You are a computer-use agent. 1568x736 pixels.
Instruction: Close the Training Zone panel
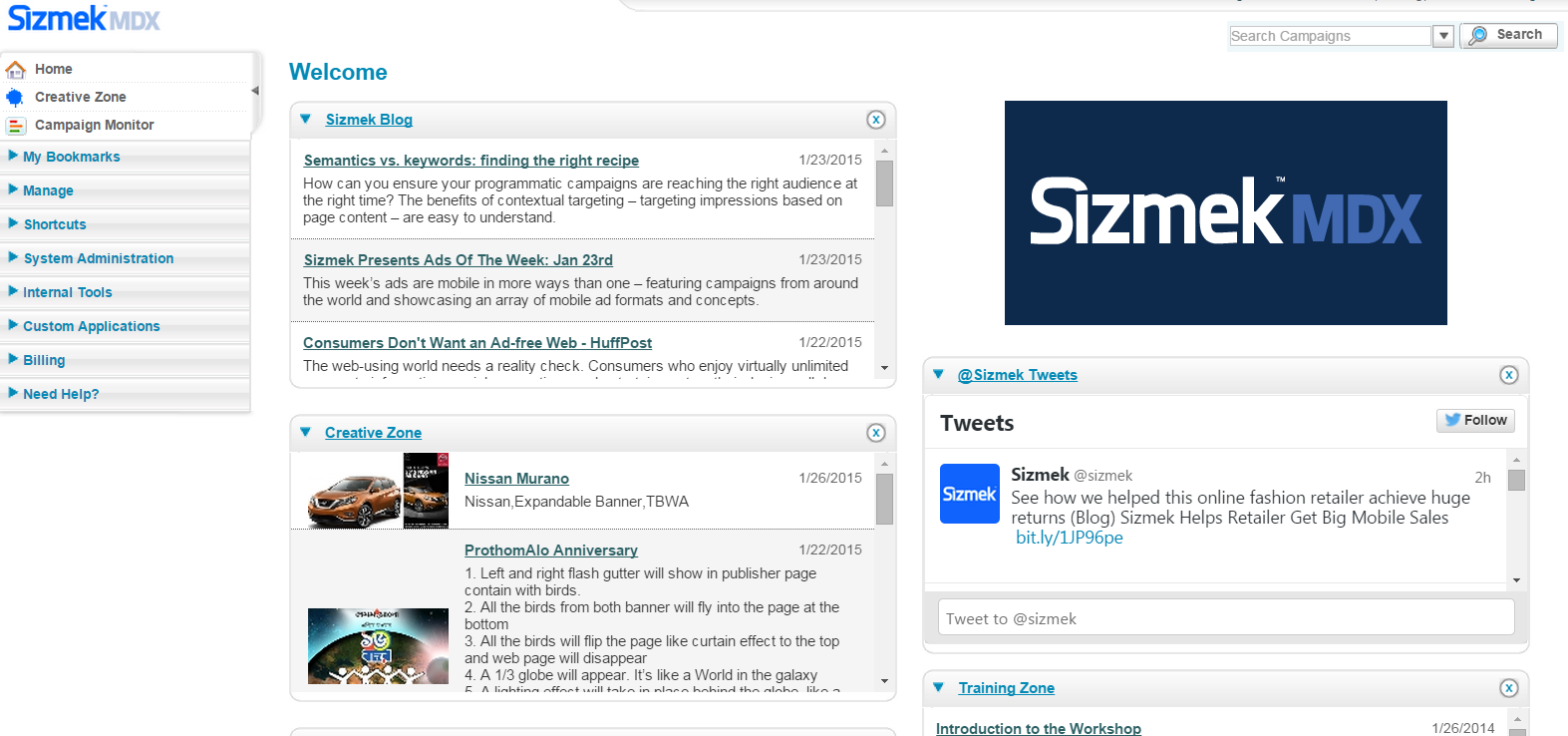(1509, 688)
